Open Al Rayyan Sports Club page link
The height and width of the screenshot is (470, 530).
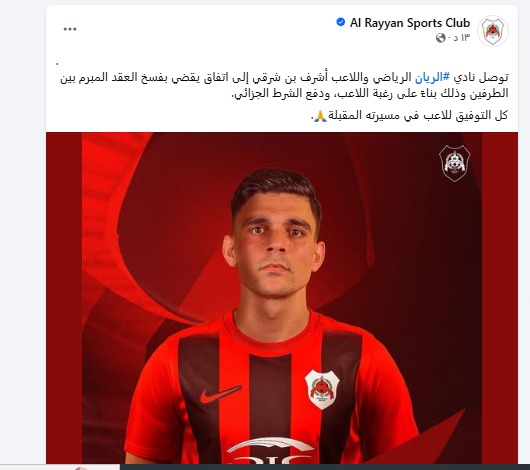click(410, 23)
